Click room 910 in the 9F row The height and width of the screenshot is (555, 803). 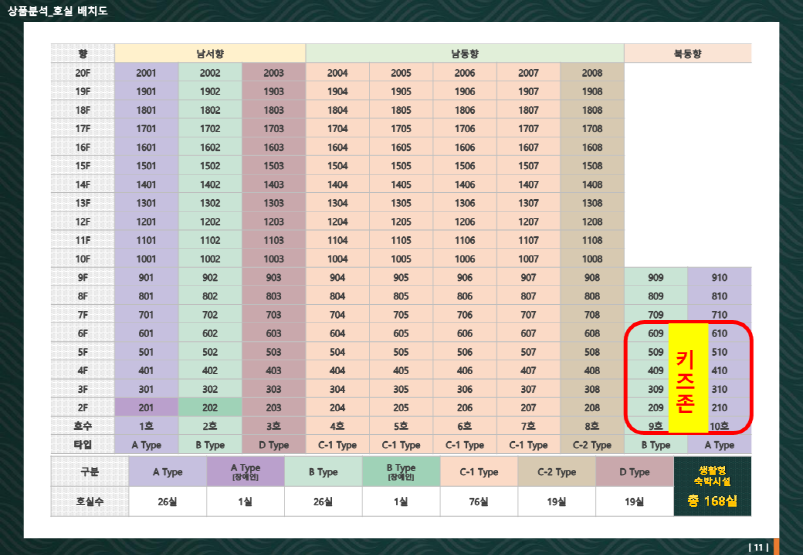tap(719, 277)
